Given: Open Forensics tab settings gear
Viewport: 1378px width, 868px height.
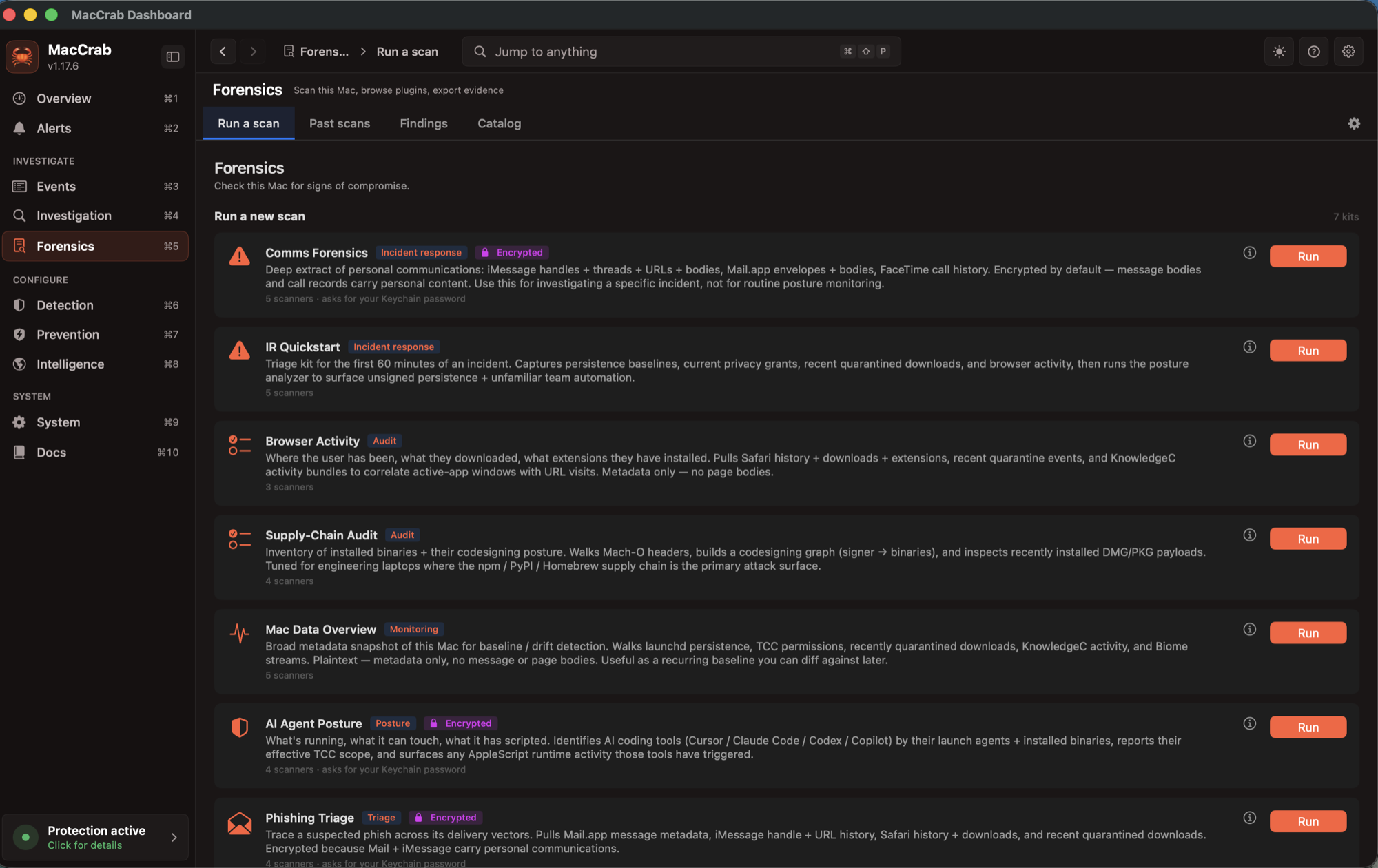Looking at the screenshot, I should pyautogui.click(x=1354, y=123).
